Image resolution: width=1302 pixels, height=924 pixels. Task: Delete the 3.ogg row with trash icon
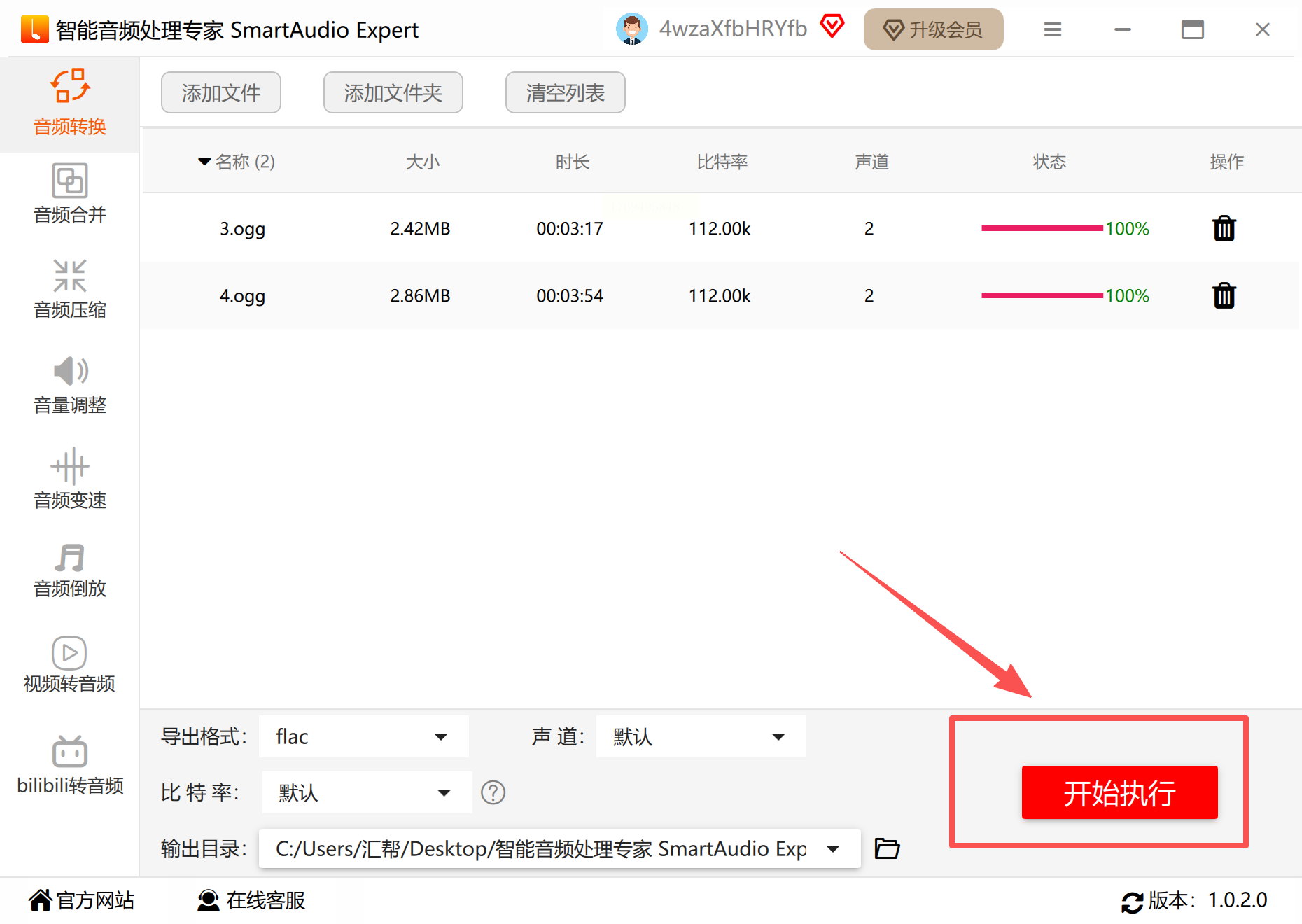click(1224, 228)
